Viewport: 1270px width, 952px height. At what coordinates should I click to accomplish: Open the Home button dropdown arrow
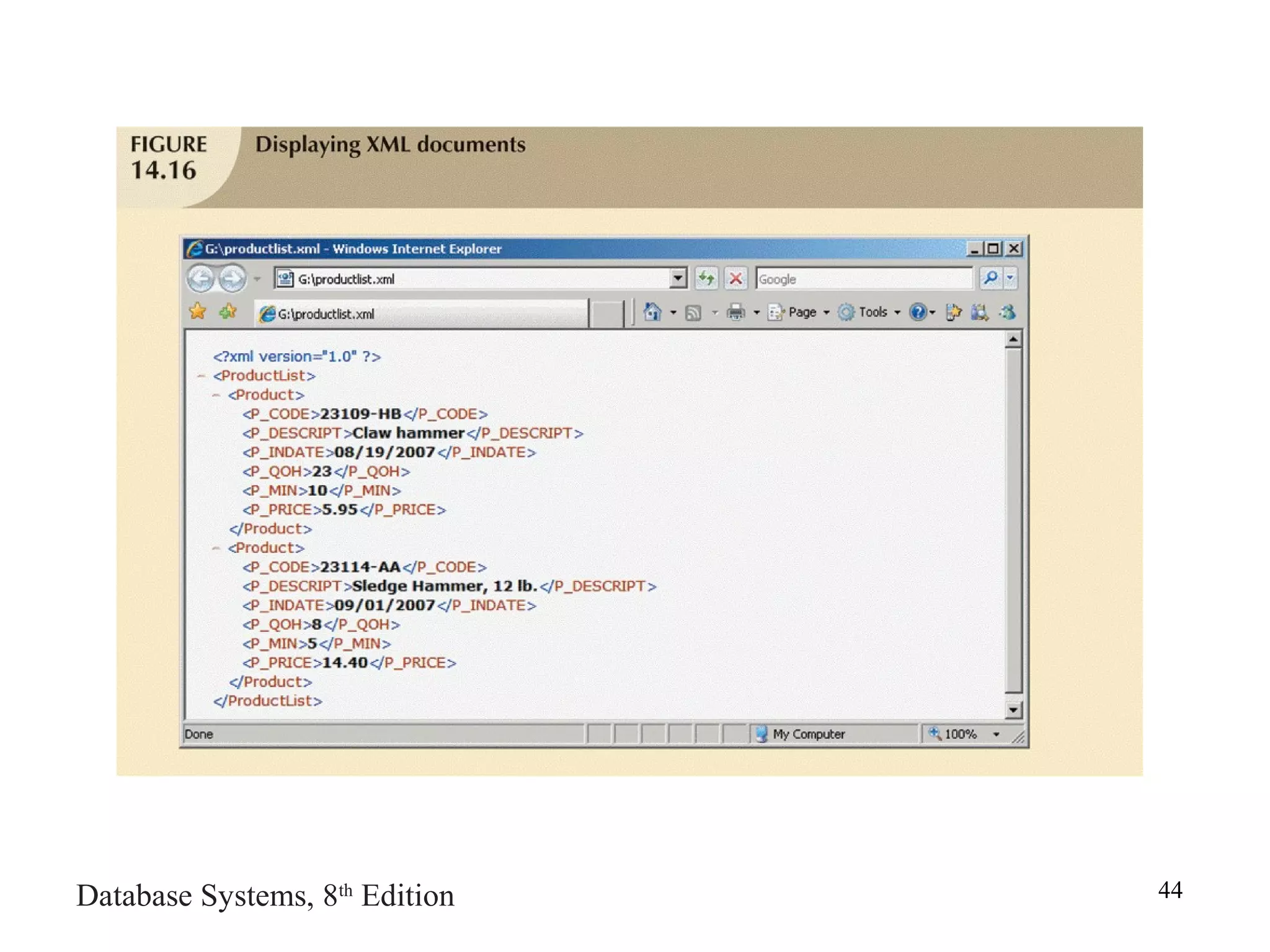pos(673,312)
